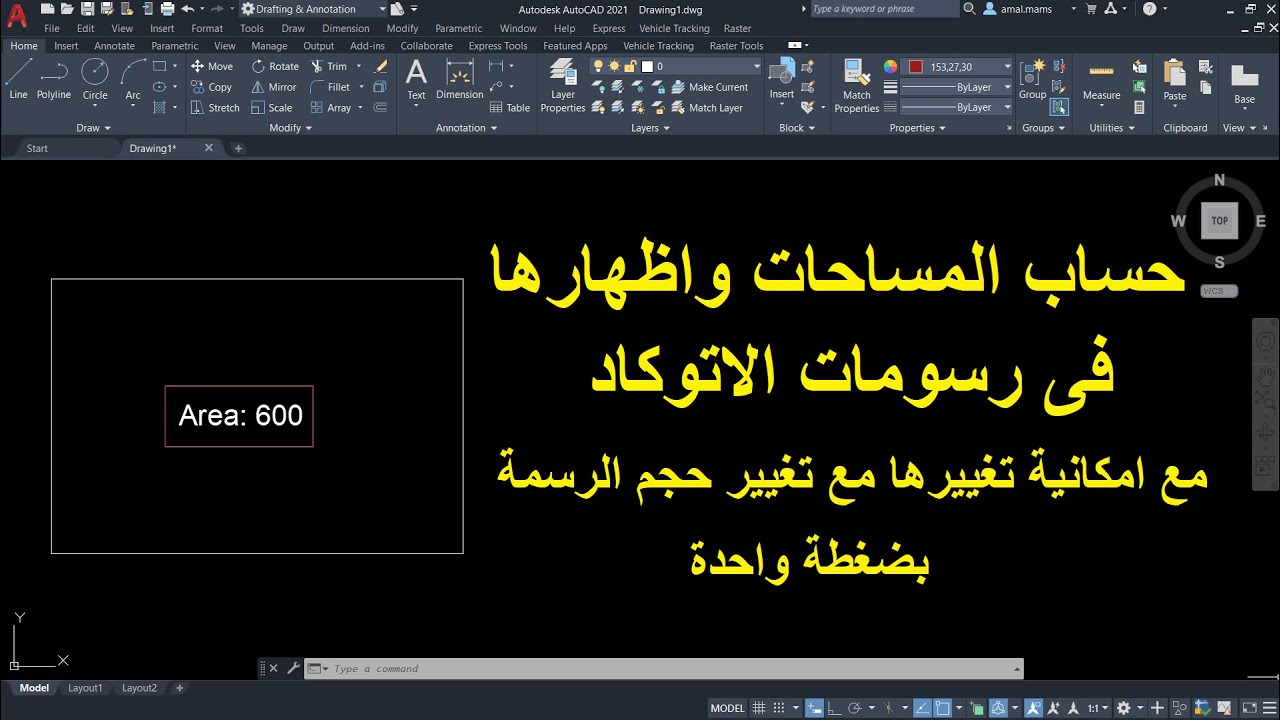Screen dimensions: 1280x720
Task: Click the keyword search field
Action: 884,9
